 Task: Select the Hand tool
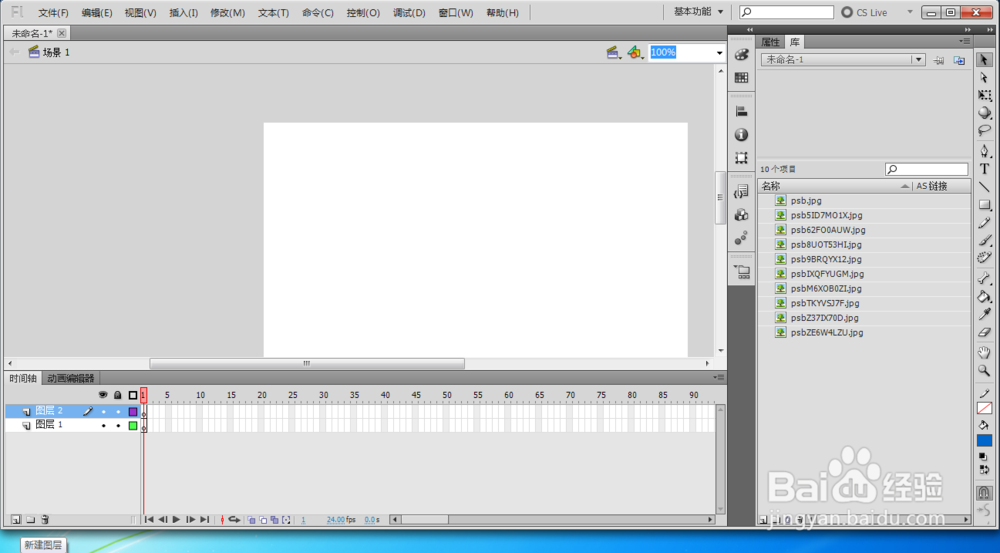[984, 353]
